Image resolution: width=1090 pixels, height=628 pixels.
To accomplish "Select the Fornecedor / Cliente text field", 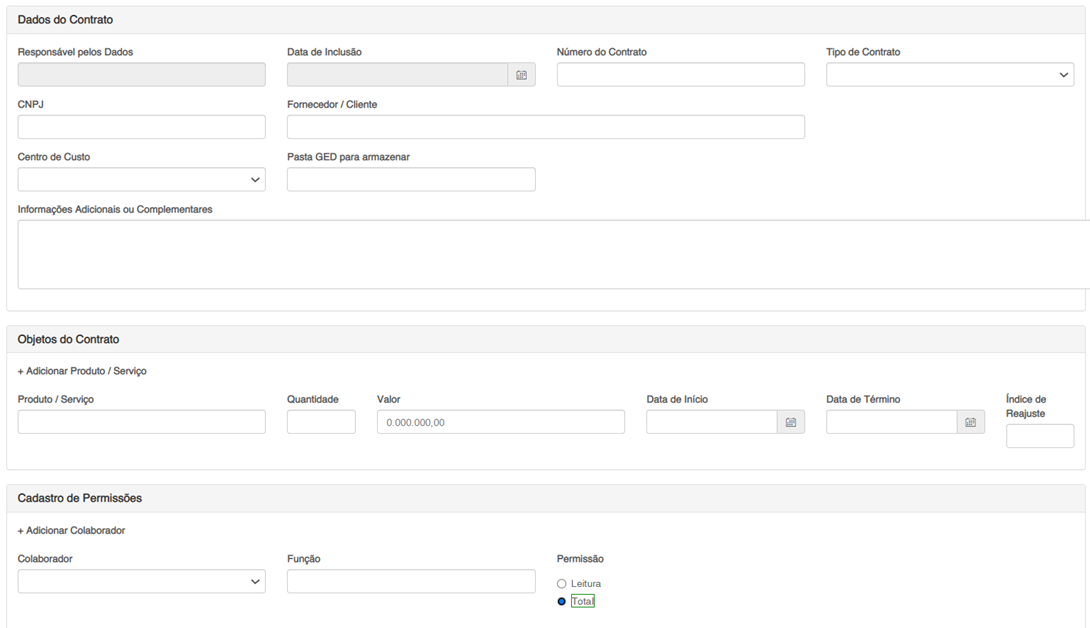I will click(x=545, y=127).
